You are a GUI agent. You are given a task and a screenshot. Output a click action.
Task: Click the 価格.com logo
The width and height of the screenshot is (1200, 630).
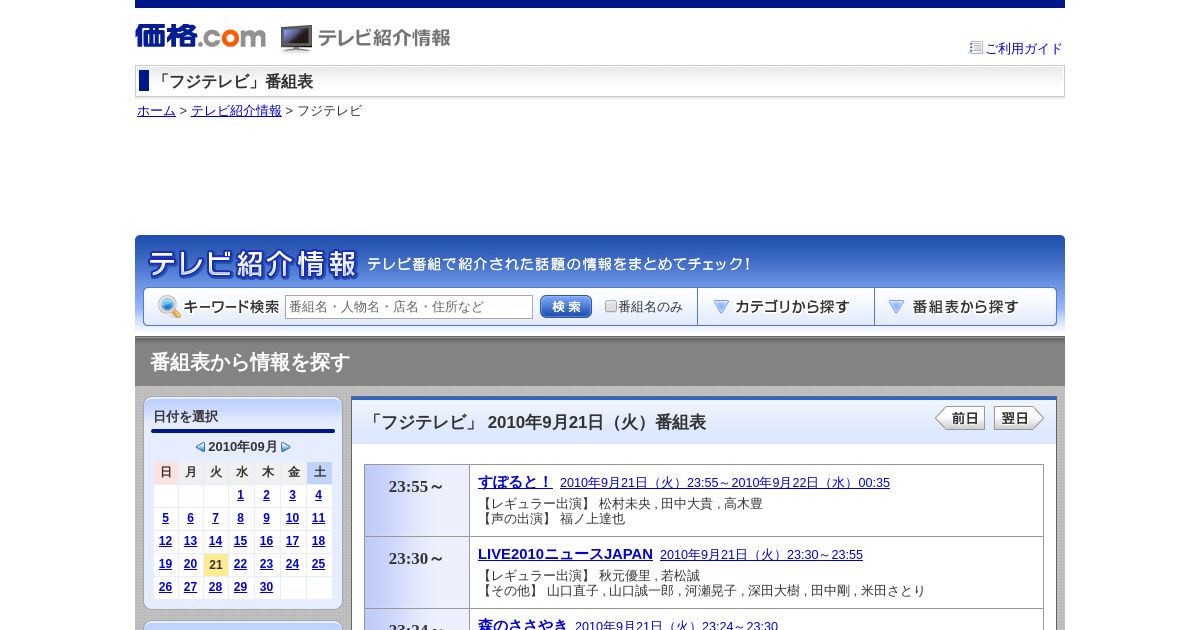pos(200,37)
